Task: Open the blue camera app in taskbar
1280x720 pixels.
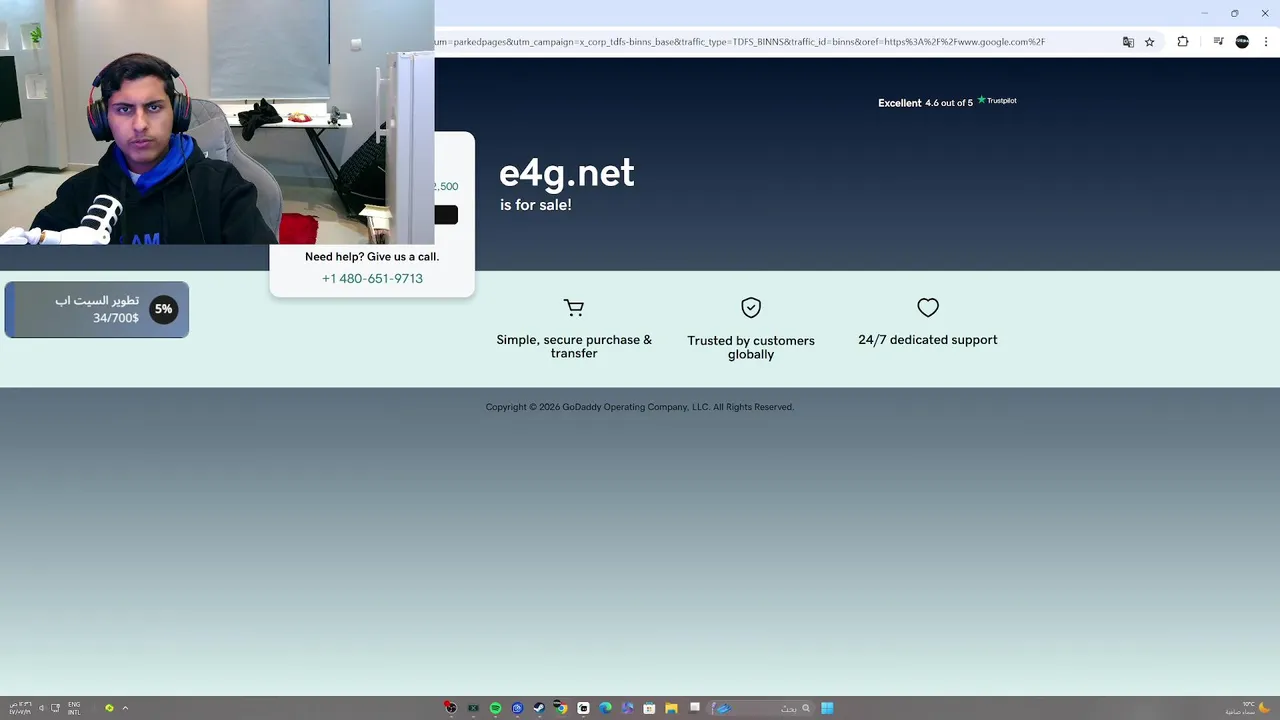Action: [517, 708]
